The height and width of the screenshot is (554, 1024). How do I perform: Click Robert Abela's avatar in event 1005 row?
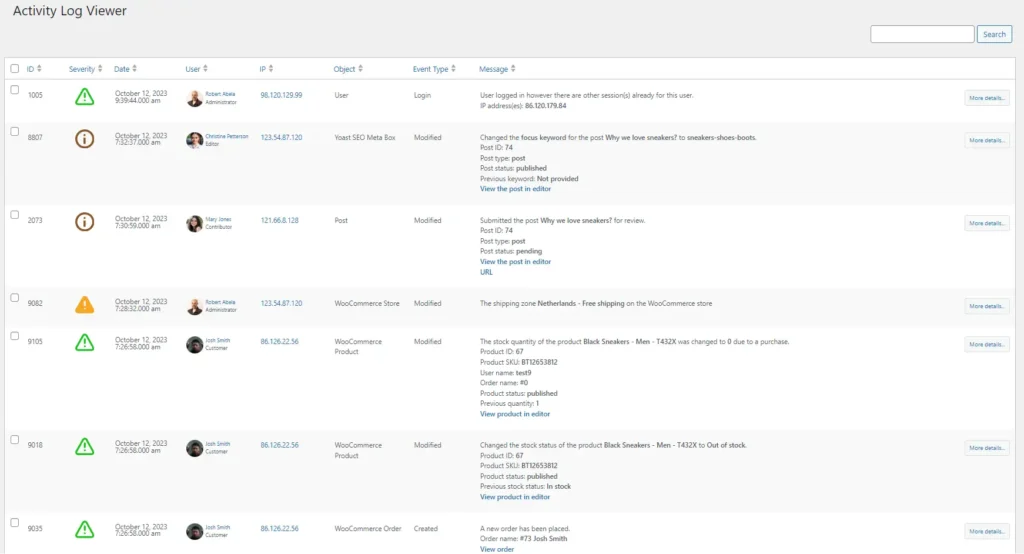[x=194, y=98]
